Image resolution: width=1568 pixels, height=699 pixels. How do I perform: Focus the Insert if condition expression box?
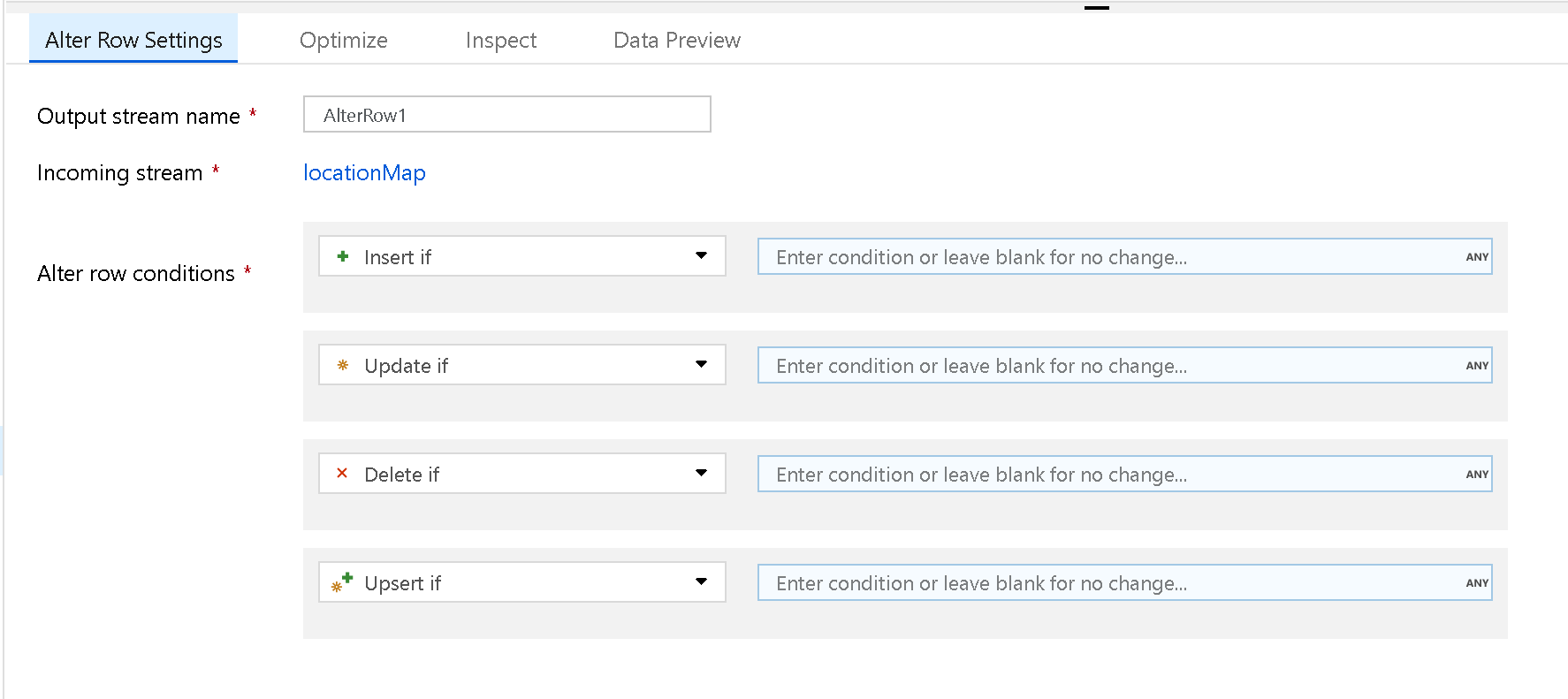pyautogui.click(x=1105, y=257)
